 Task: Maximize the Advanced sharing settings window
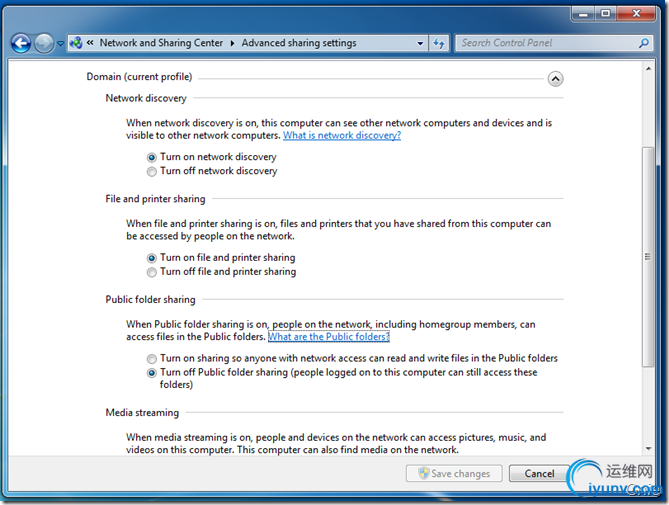605,14
